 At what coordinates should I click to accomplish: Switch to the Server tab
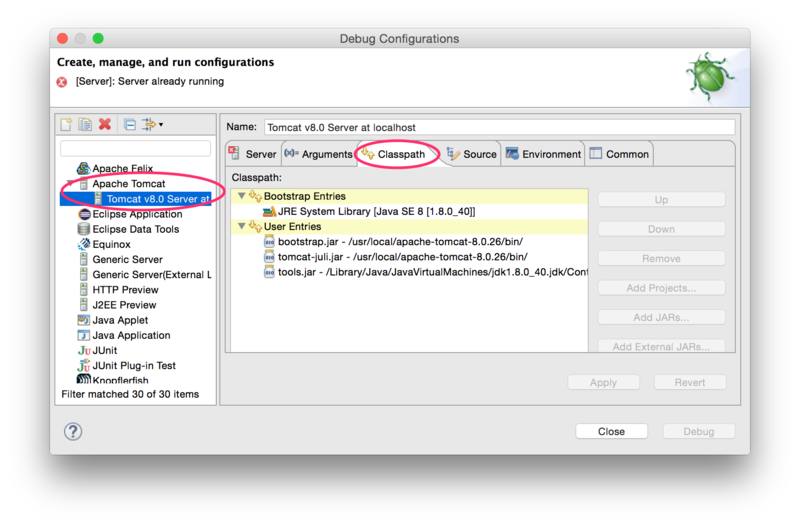(x=253, y=154)
